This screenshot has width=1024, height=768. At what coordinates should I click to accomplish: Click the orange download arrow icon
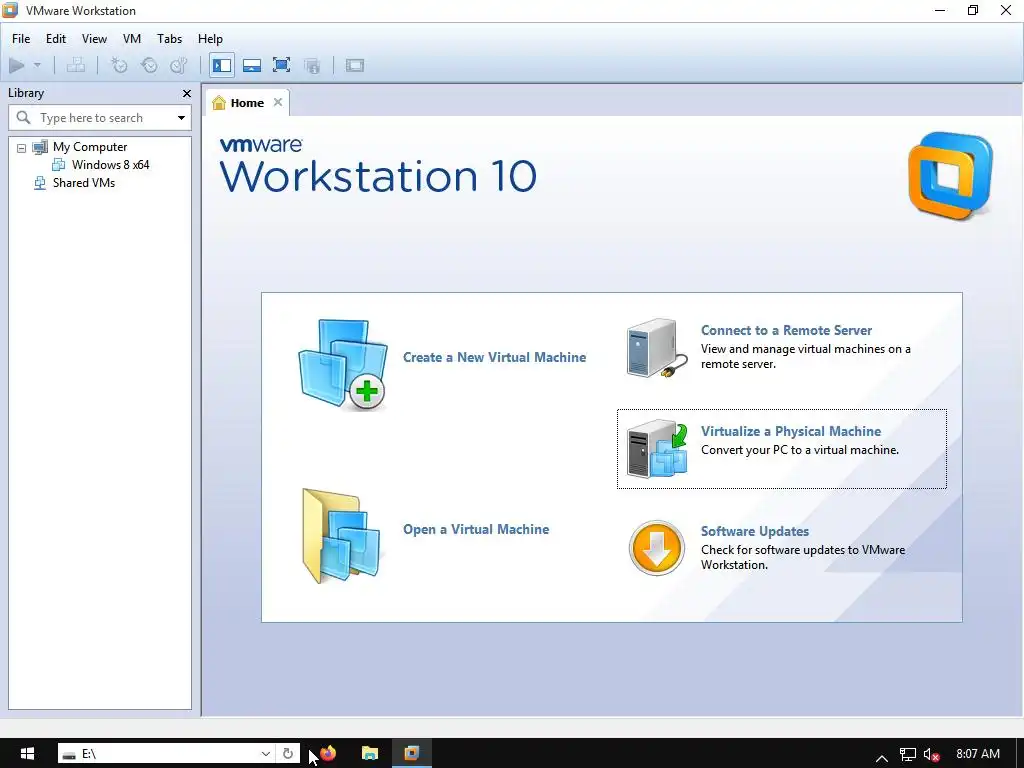click(657, 548)
